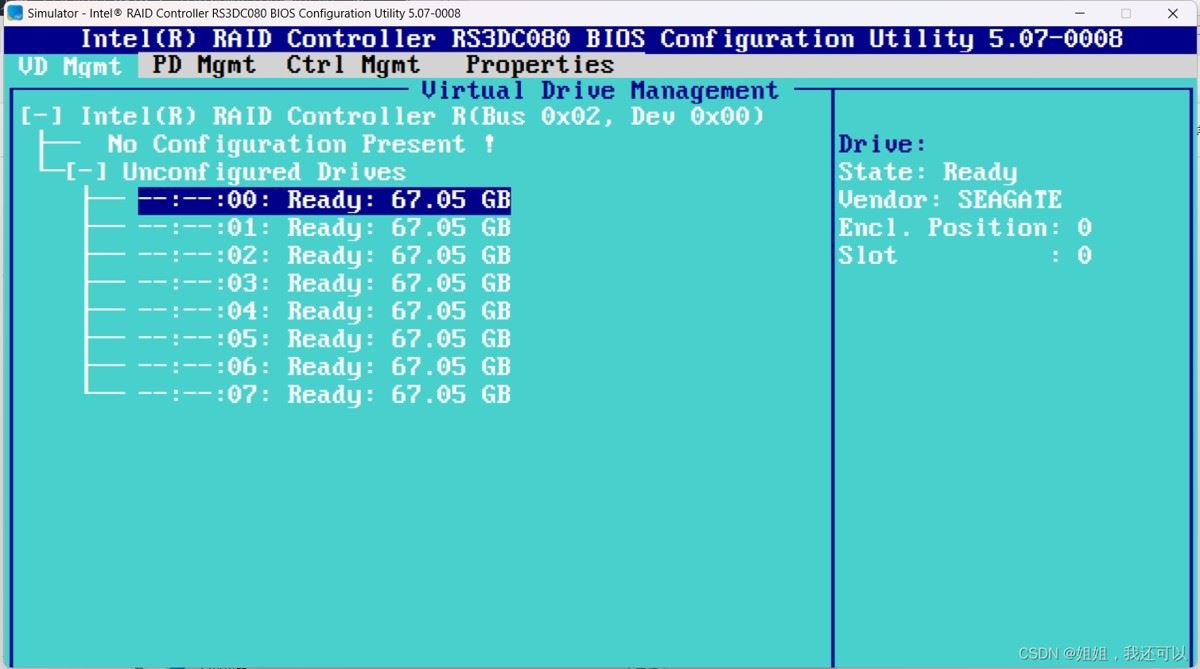Viewport: 1200px width, 669px height.
Task: Select No Configuration Present entry
Action: click(301, 144)
